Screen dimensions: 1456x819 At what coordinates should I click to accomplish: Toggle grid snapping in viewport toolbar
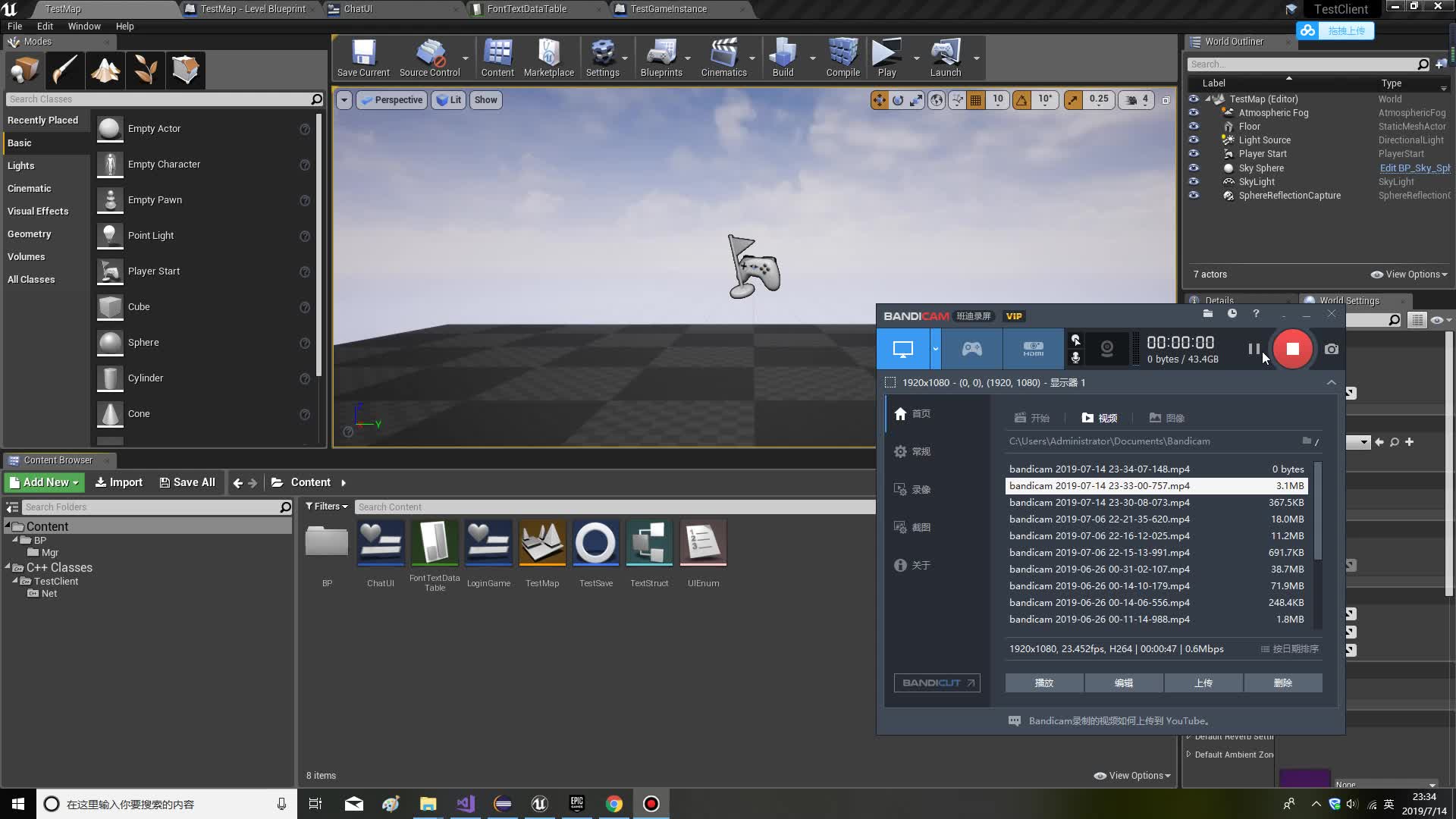976,100
